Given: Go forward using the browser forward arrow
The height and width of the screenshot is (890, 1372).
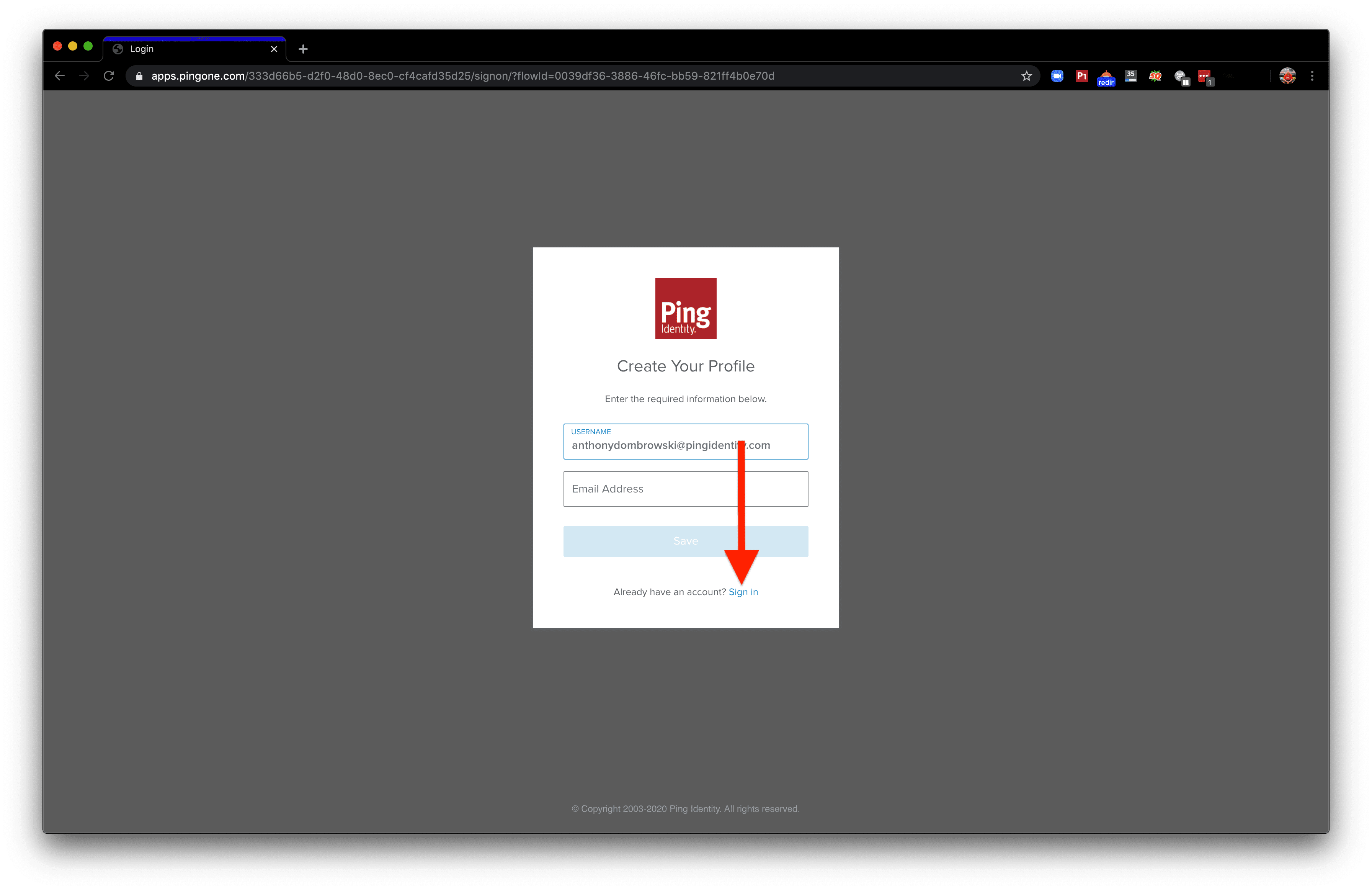Looking at the screenshot, I should pyautogui.click(x=84, y=76).
